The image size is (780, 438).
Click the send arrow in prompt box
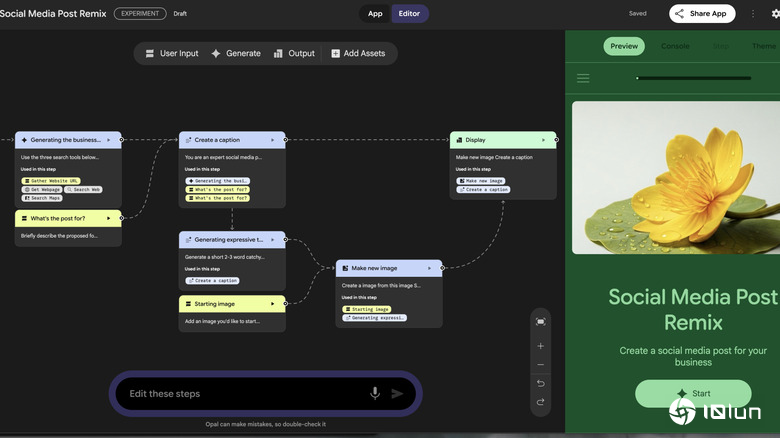click(x=397, y=394)
